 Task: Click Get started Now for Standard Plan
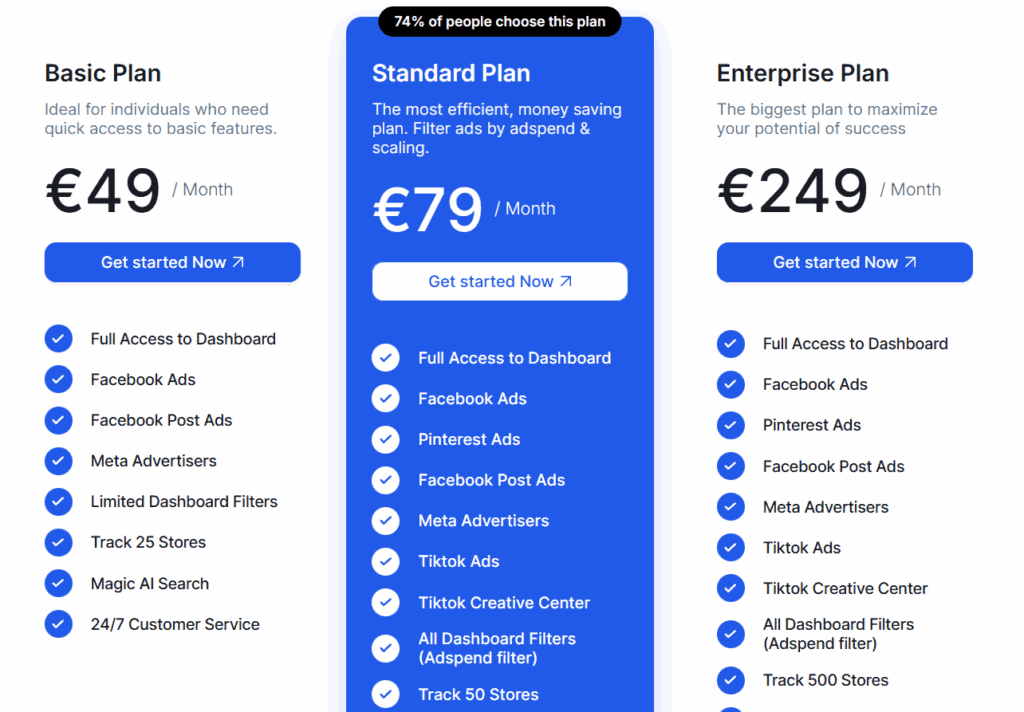click(x=499, y=281)
